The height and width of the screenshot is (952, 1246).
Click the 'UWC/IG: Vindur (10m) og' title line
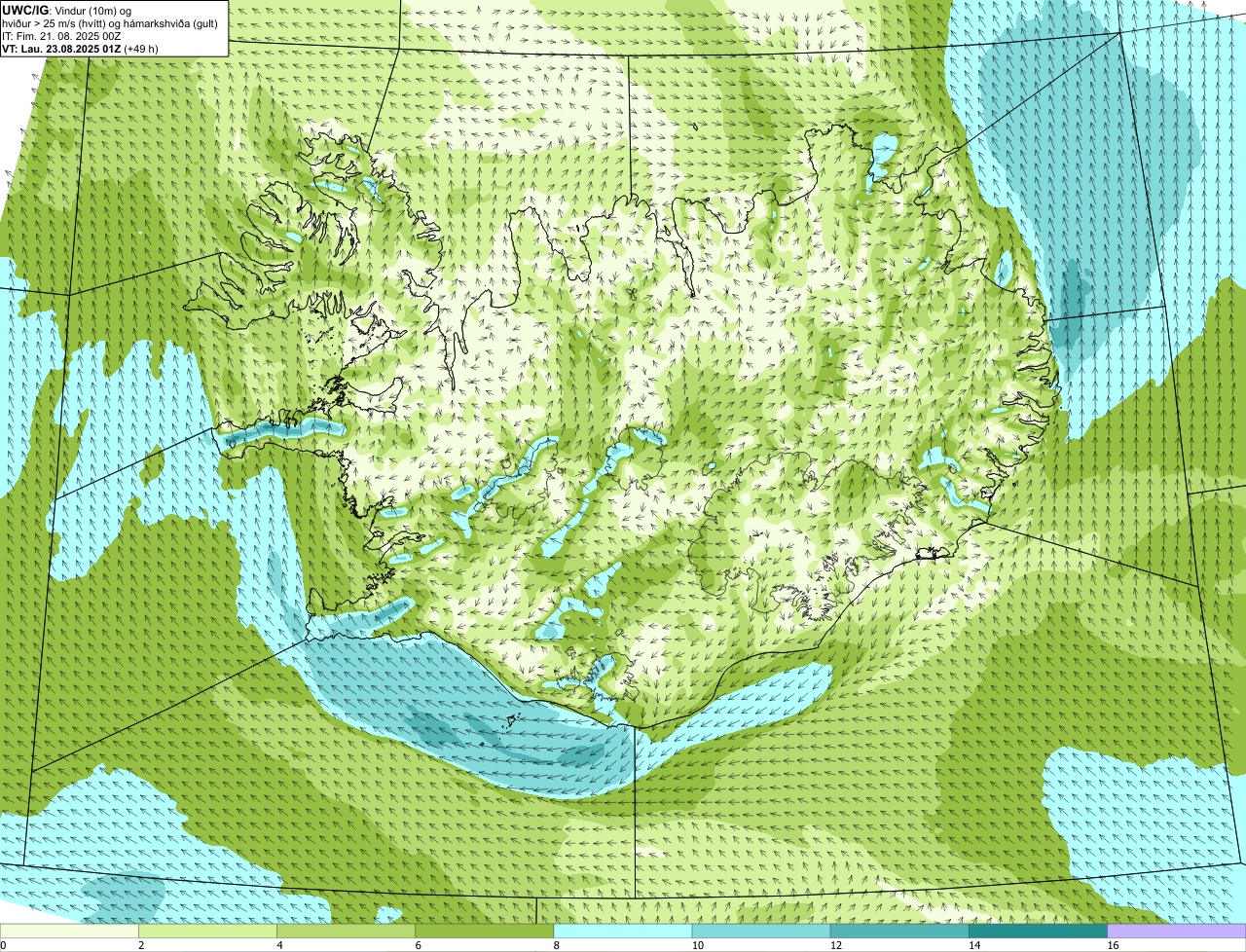tap(66, 10)
